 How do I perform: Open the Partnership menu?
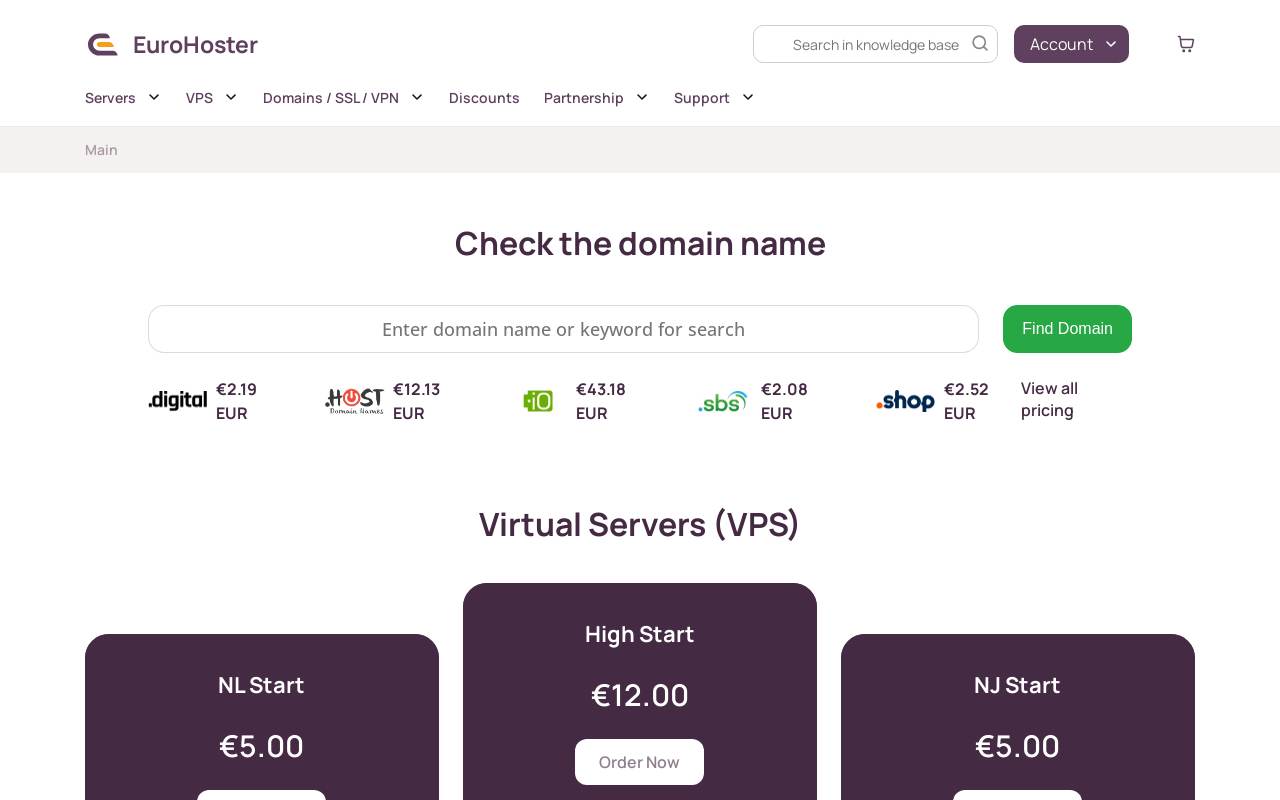click(x=584, y=98)
